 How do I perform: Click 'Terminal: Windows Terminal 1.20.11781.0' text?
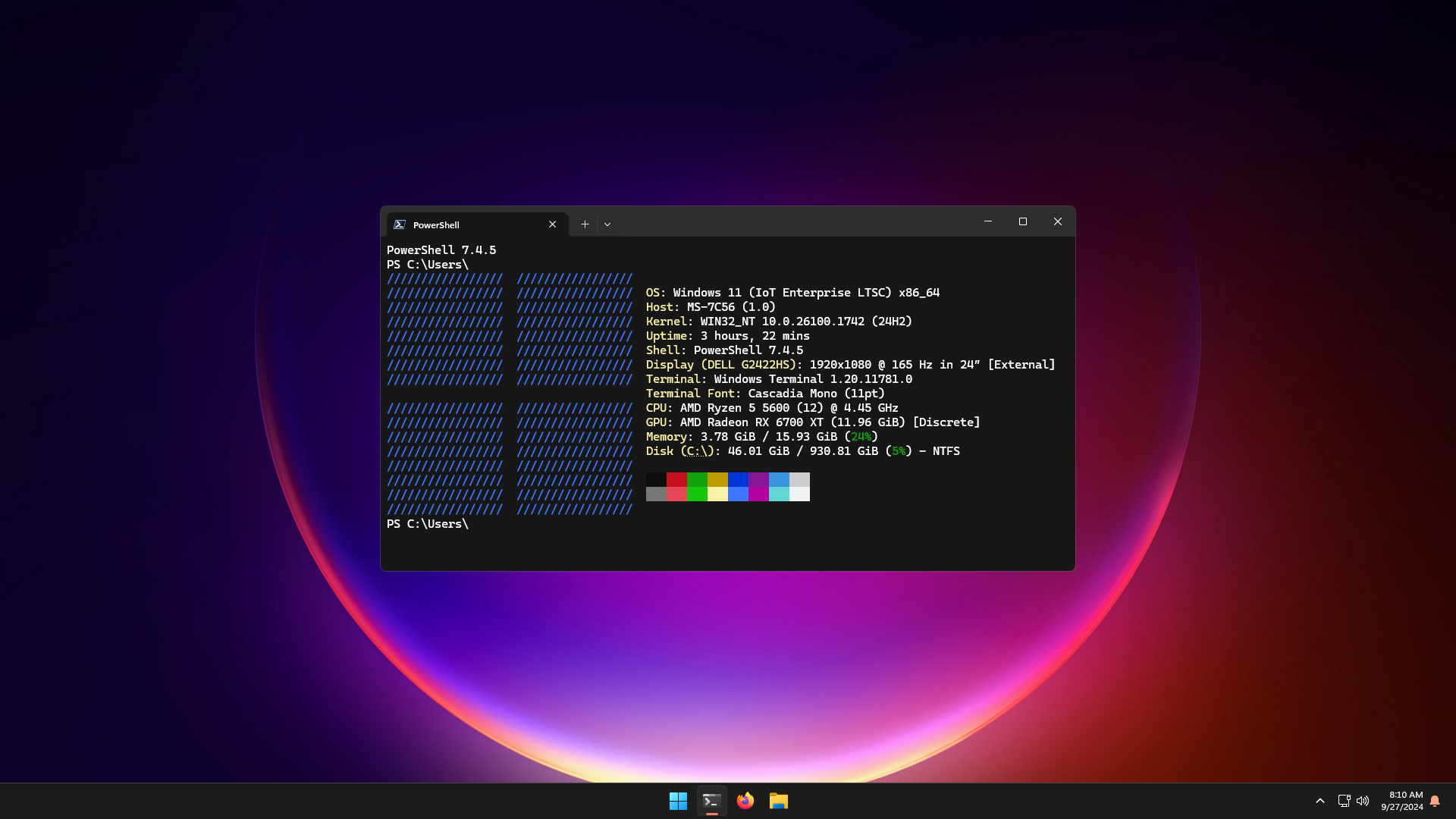pos(779,379)
